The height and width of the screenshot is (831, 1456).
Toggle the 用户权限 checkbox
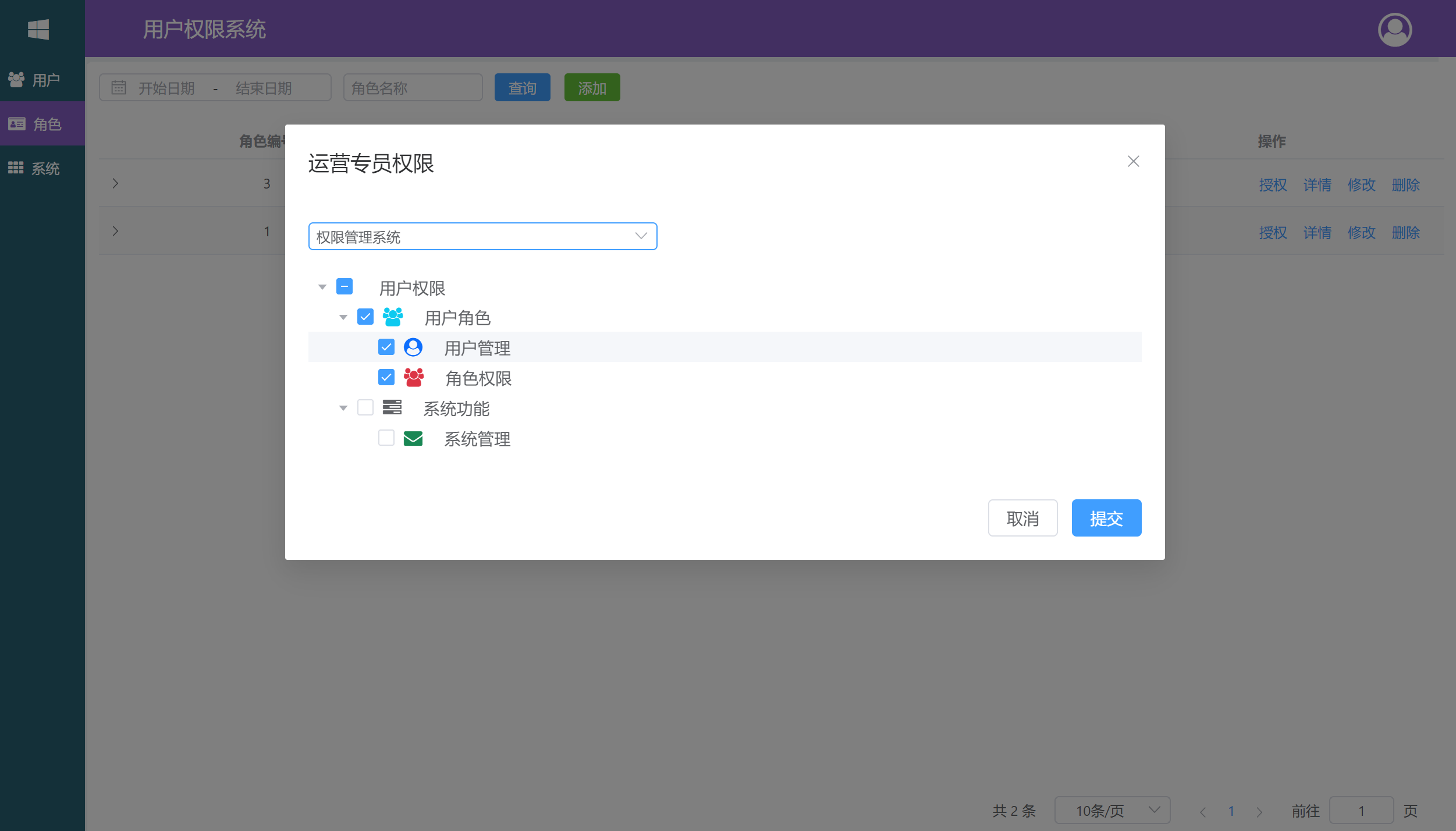click(345, 287)
